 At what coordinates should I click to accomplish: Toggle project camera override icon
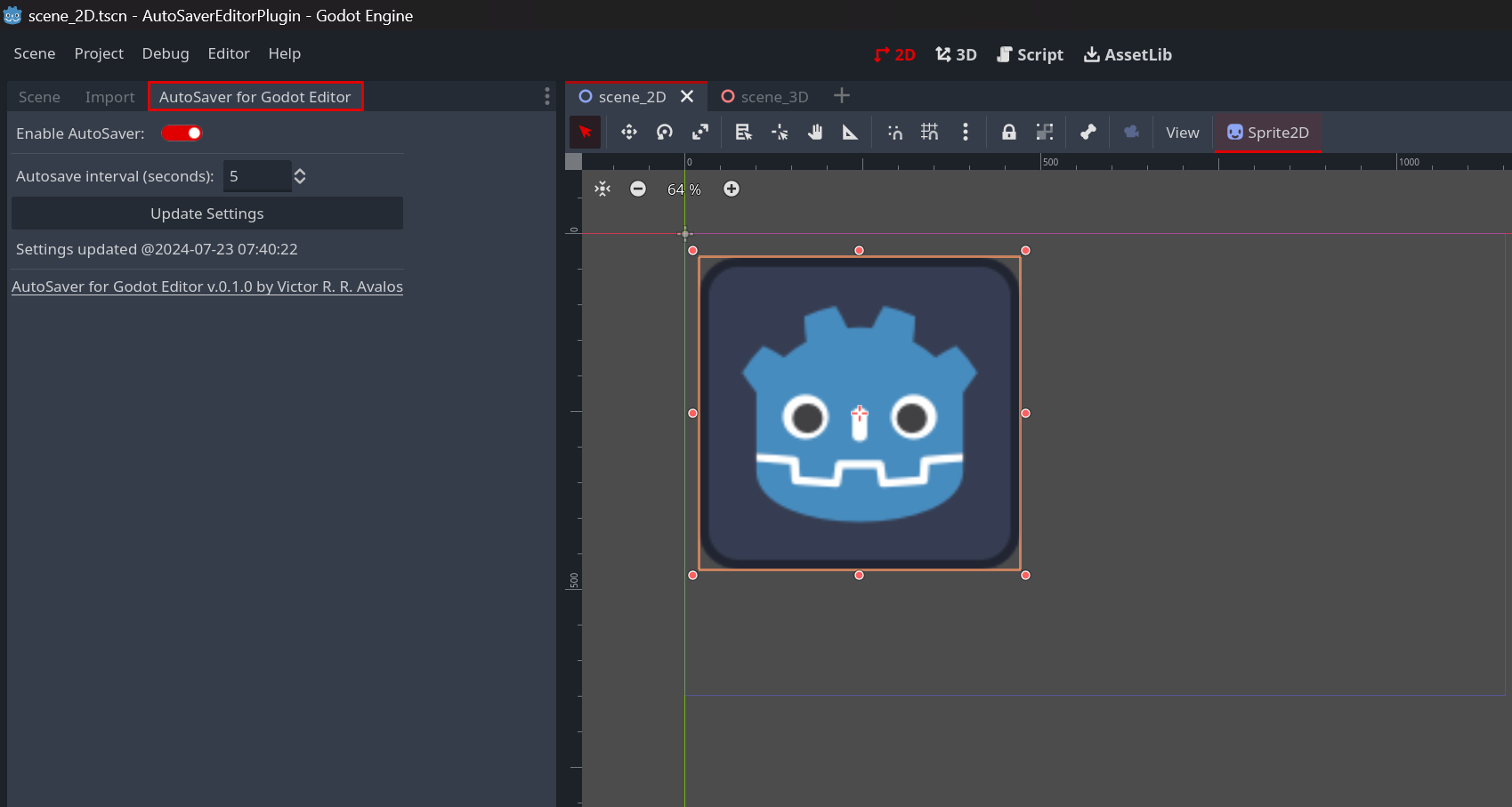click(1132, 133)
